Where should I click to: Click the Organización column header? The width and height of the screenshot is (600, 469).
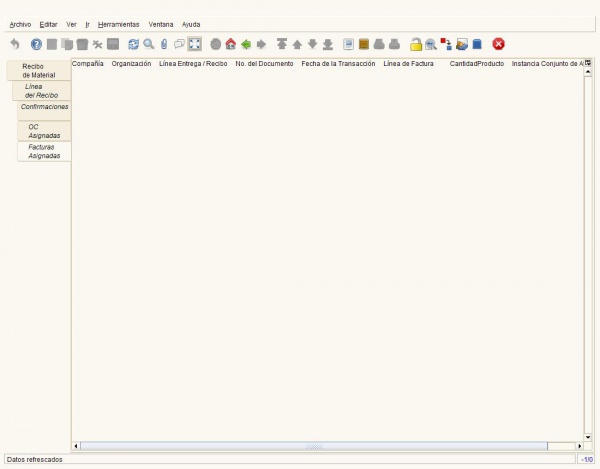(131, 63)
